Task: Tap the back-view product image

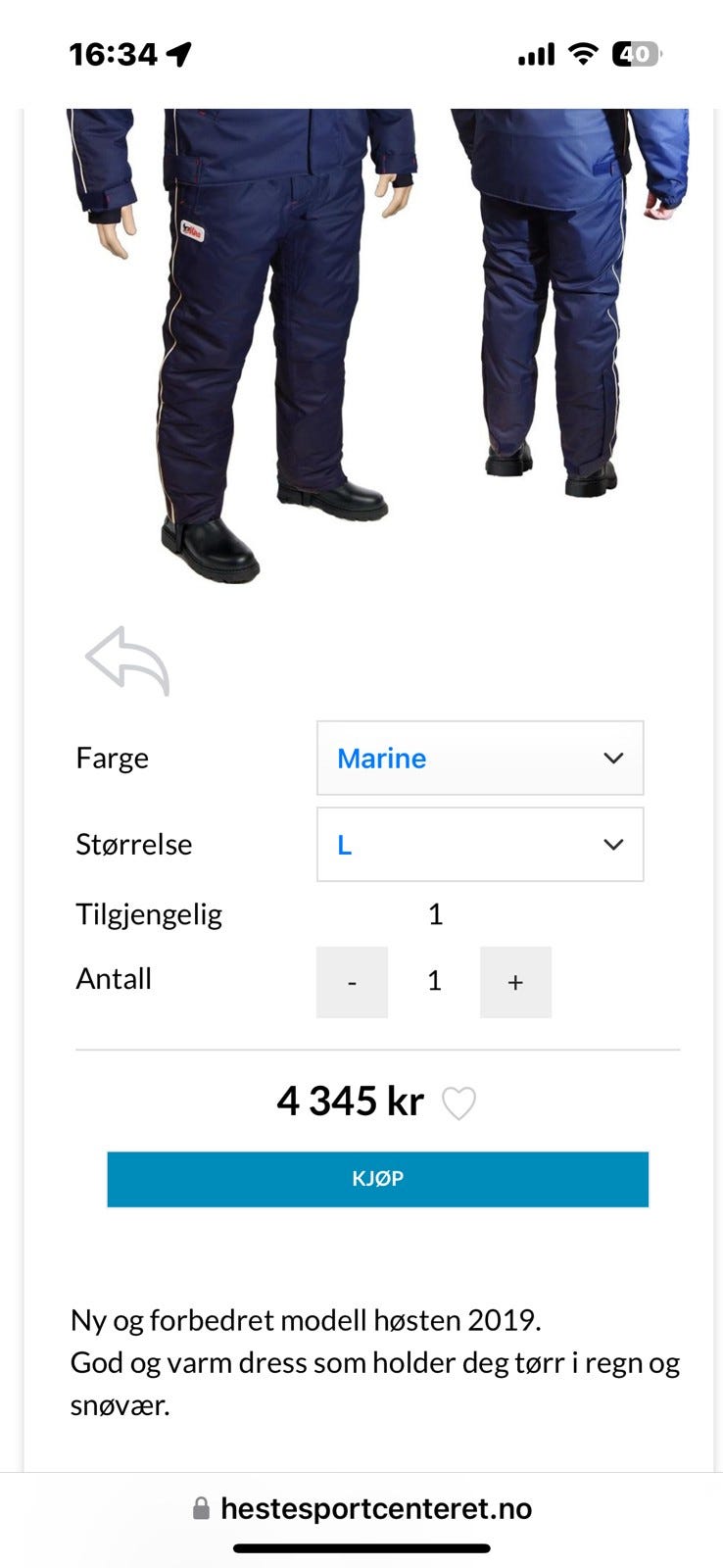Action: click(x=568, y=302)
